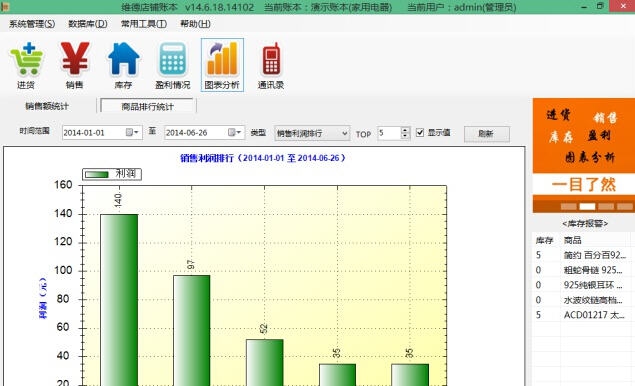
Task: Open the 销售 yen sales icon
Action: tap(75, 65)
